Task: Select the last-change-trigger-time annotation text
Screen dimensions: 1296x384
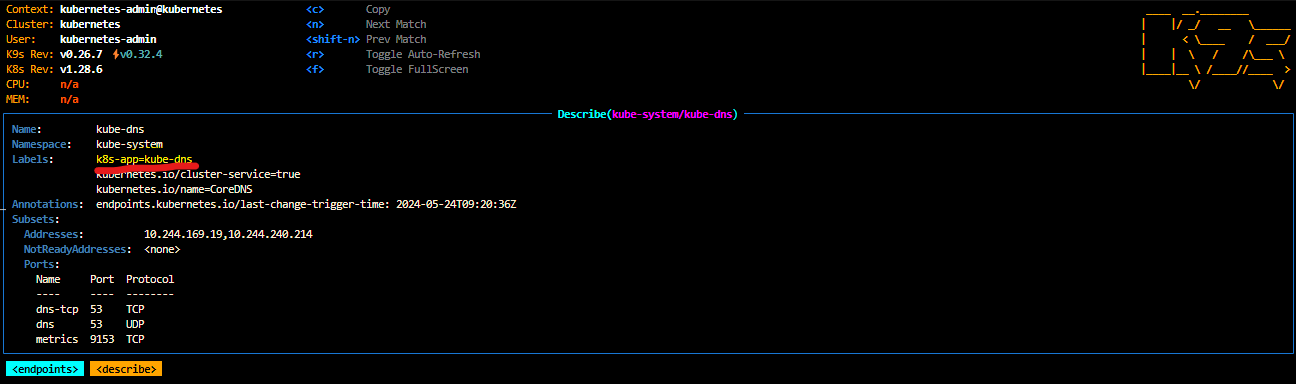Action: tap(306, 204)
